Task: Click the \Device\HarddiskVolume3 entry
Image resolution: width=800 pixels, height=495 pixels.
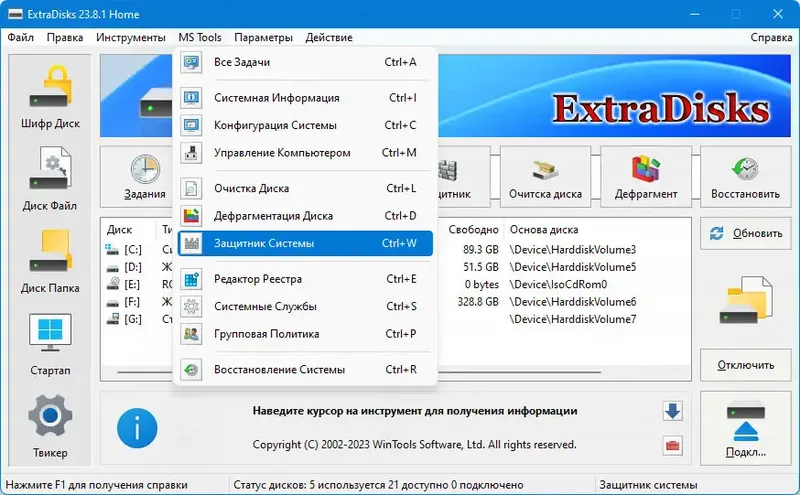Action: pyautogui.click(x=572, y=250)
